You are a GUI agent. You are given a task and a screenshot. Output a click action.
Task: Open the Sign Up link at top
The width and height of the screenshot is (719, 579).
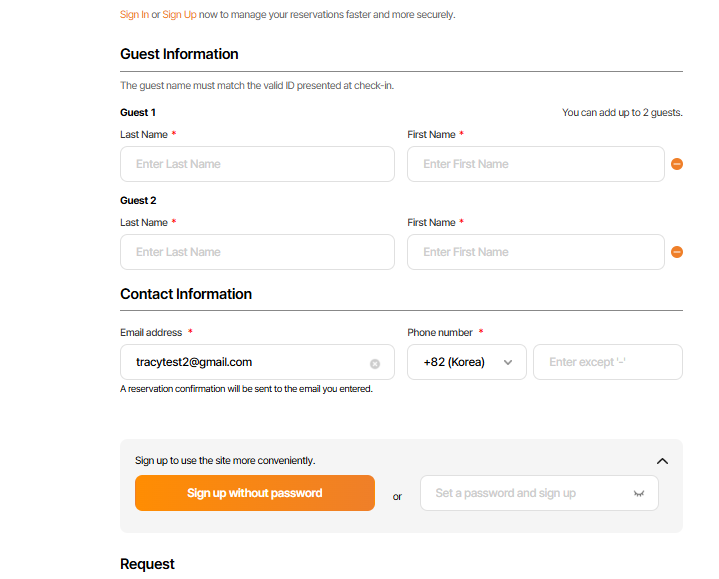coord(179,15)
